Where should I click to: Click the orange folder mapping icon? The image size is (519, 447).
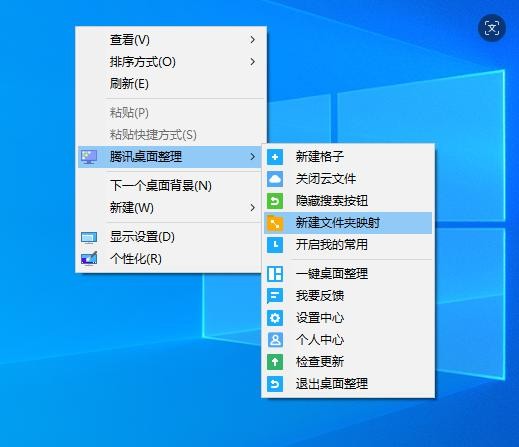point(275,223)
